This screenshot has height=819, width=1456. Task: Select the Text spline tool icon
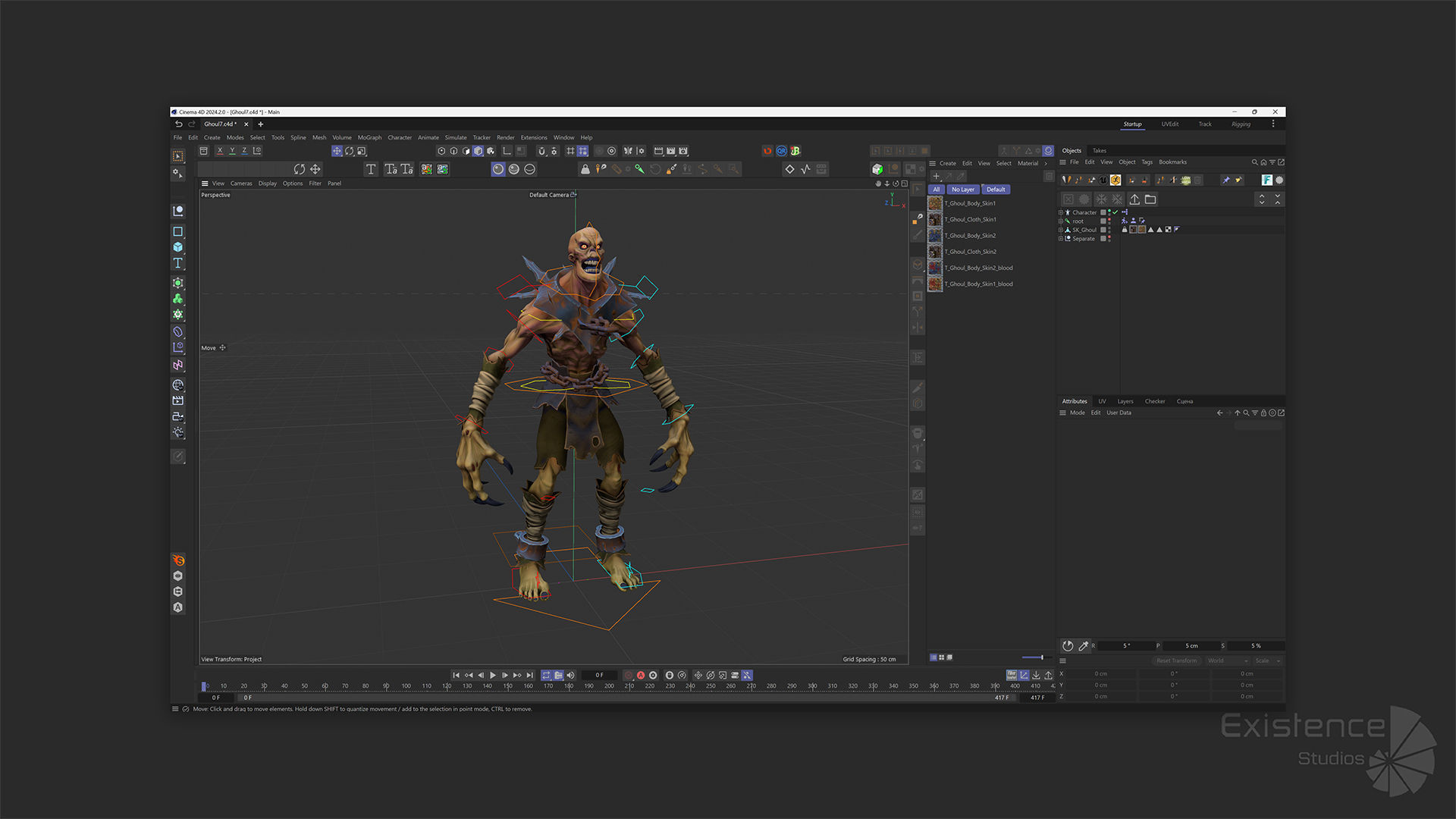[x=371, y=169]
